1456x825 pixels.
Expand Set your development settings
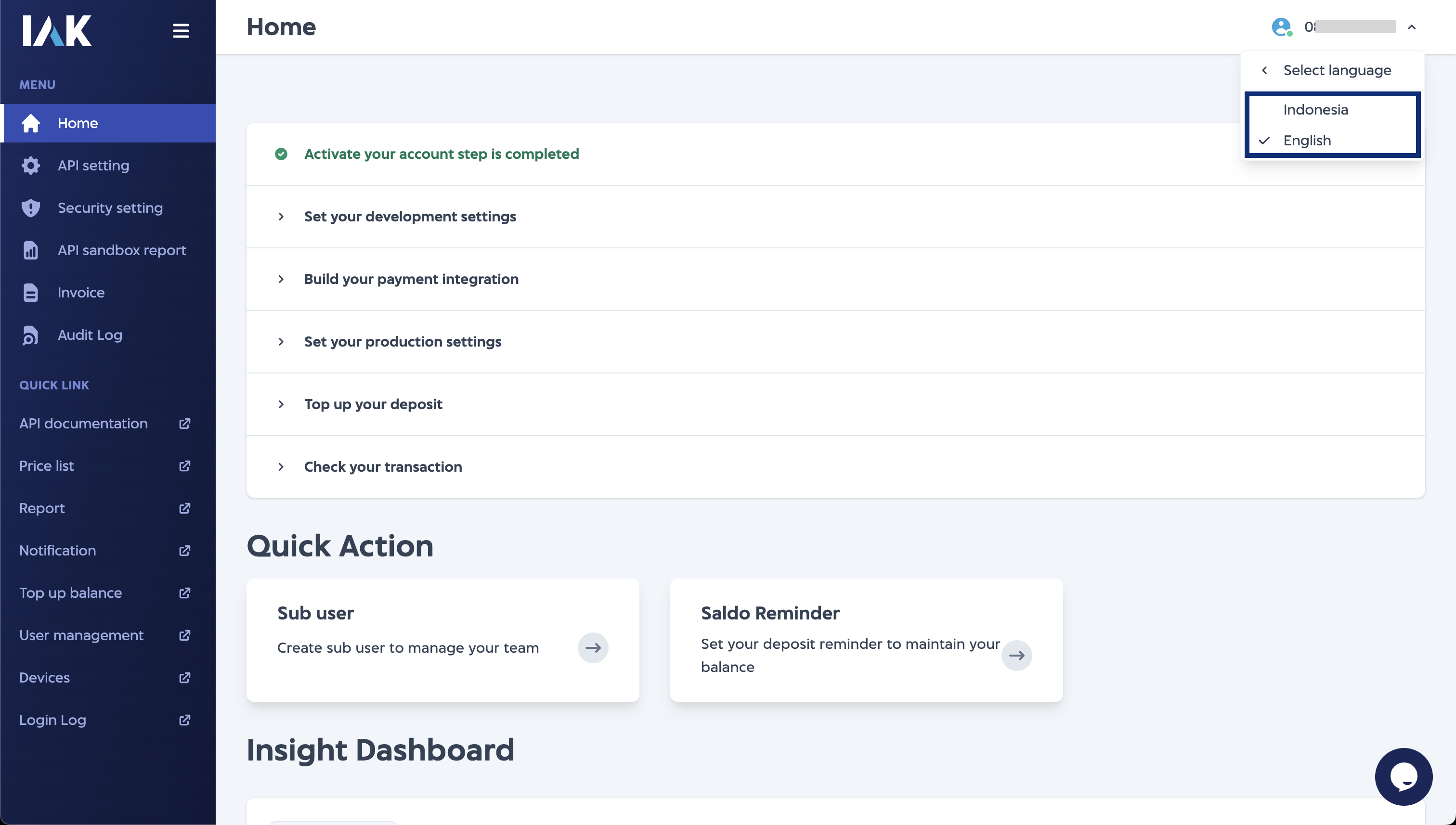(410, 217)
